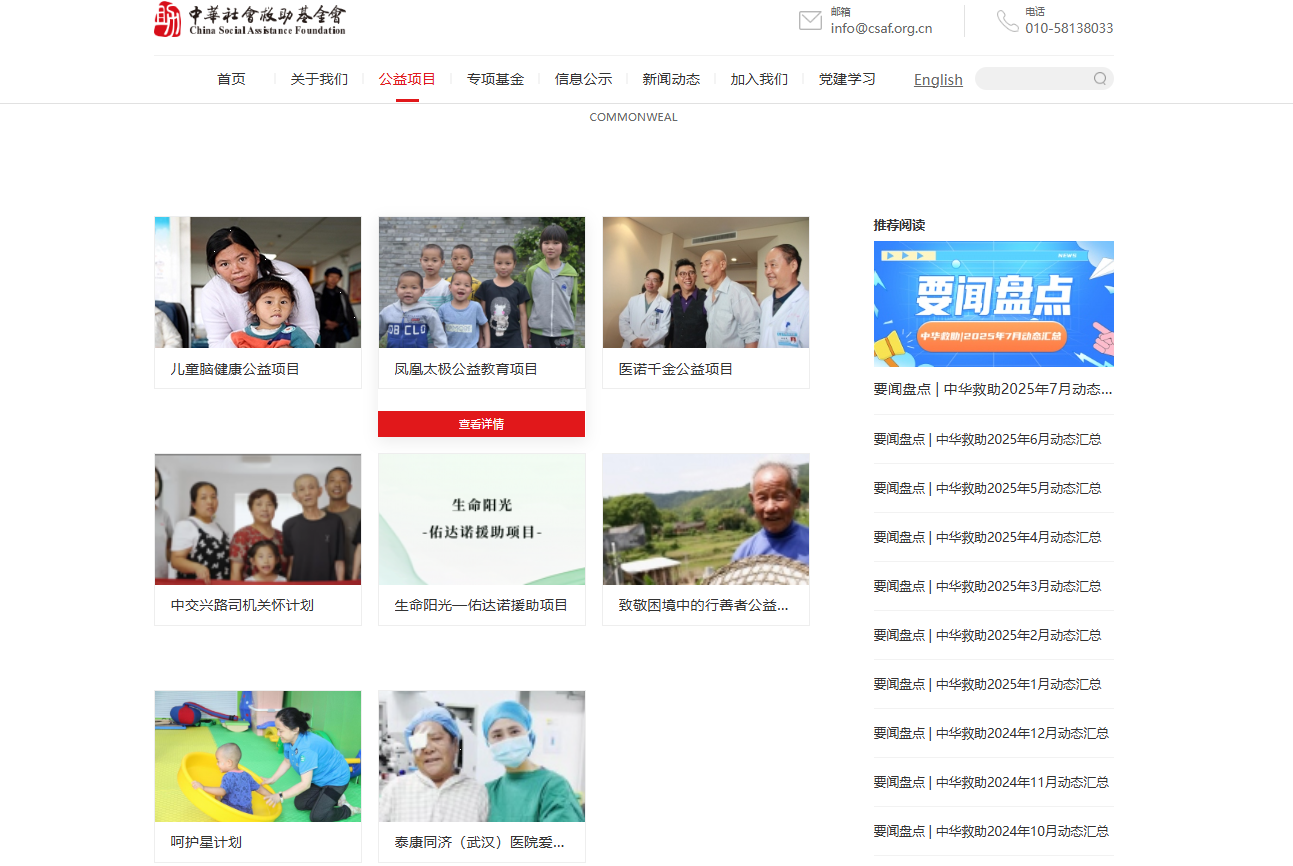Select the 专项基金 navigation item
Screen dimensions: 1293x866
495,79
